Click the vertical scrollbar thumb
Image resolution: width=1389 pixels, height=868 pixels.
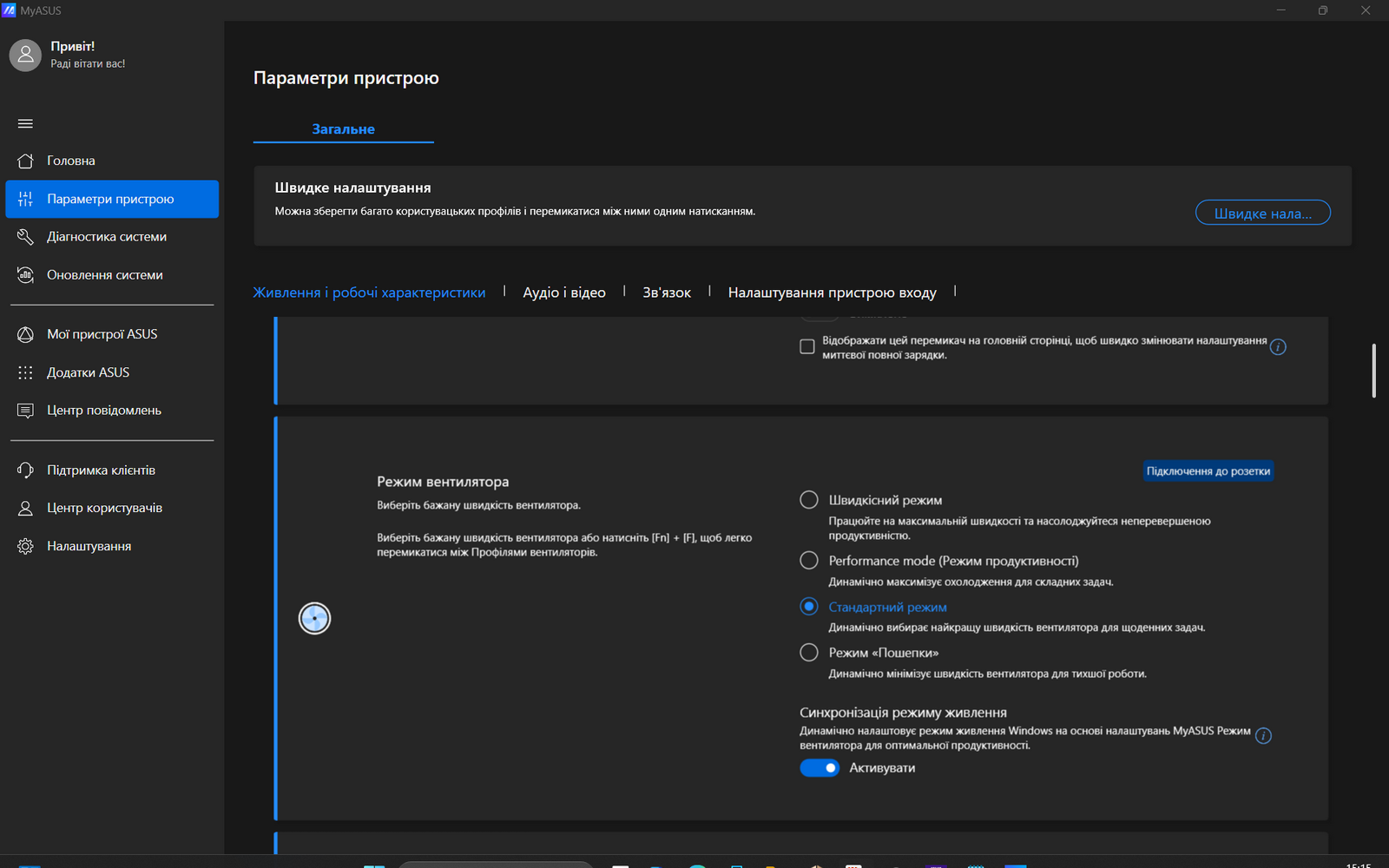(1373, 371)
